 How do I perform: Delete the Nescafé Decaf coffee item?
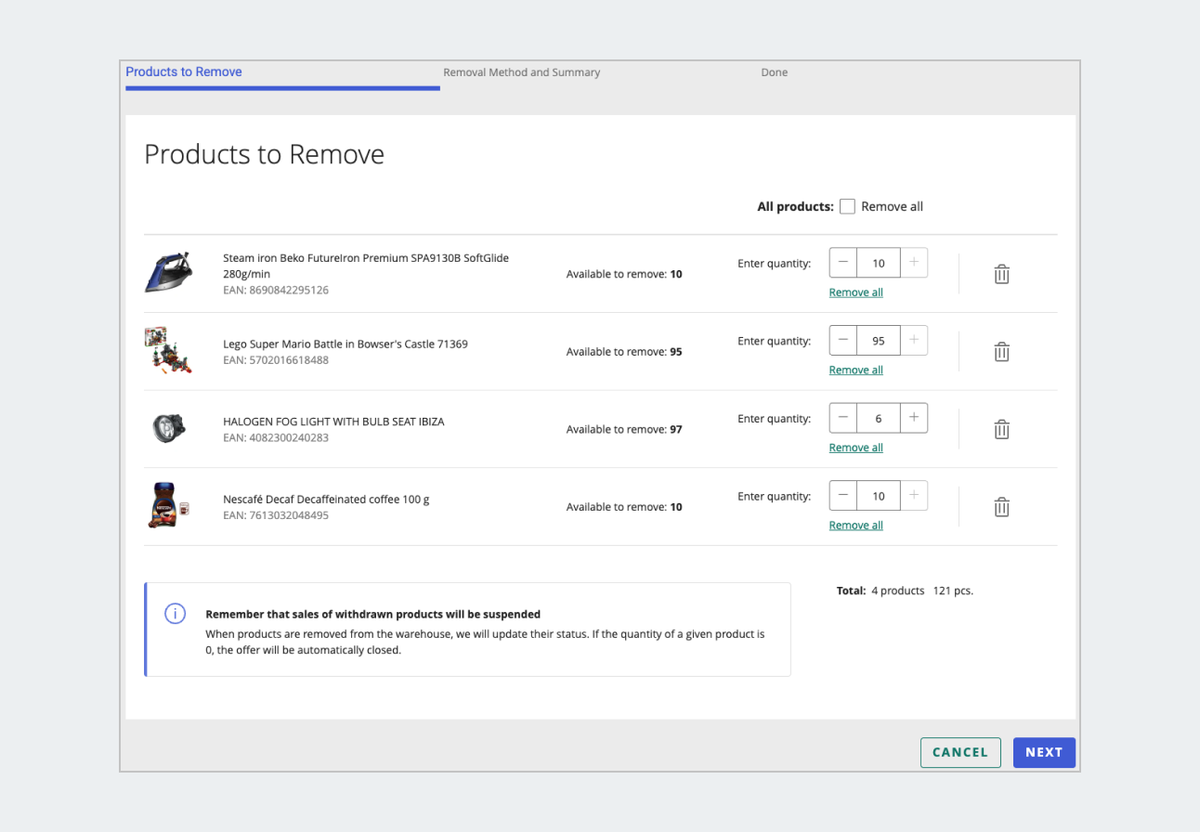pyautogui.click(x=1001, y=506)
